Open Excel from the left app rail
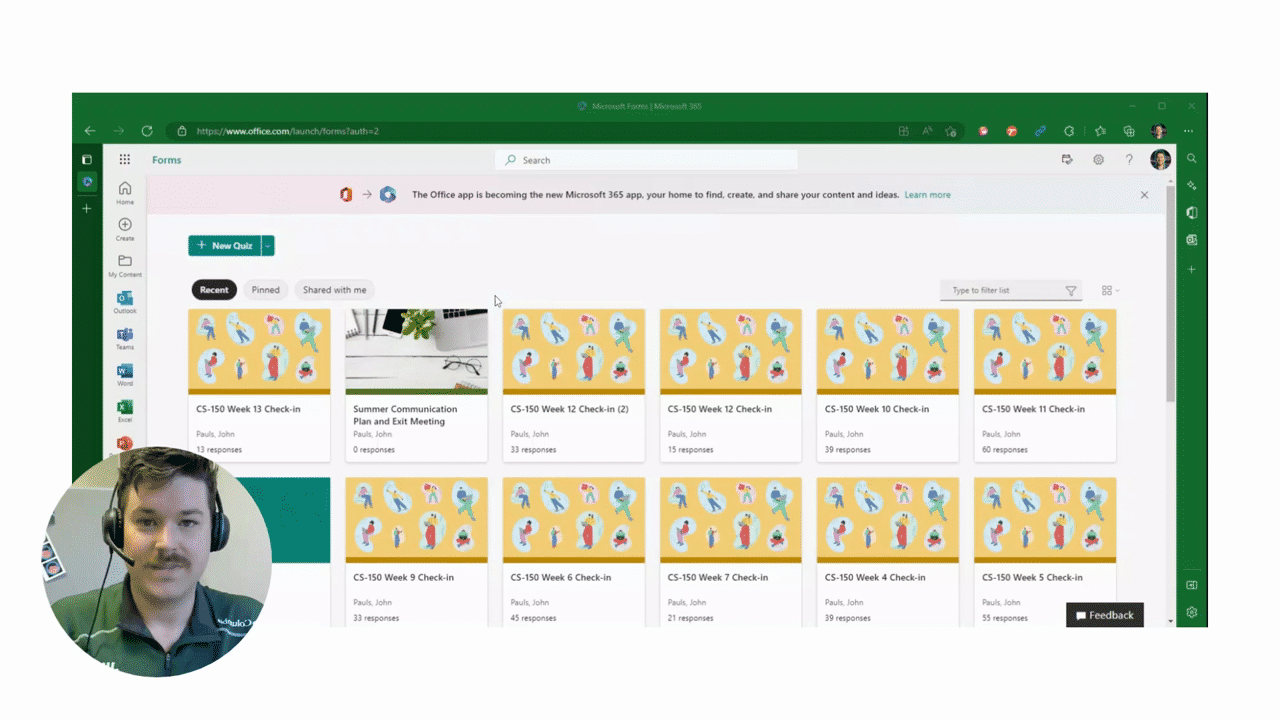Viewport: 1280px width, 720px height. click(125, 410)
